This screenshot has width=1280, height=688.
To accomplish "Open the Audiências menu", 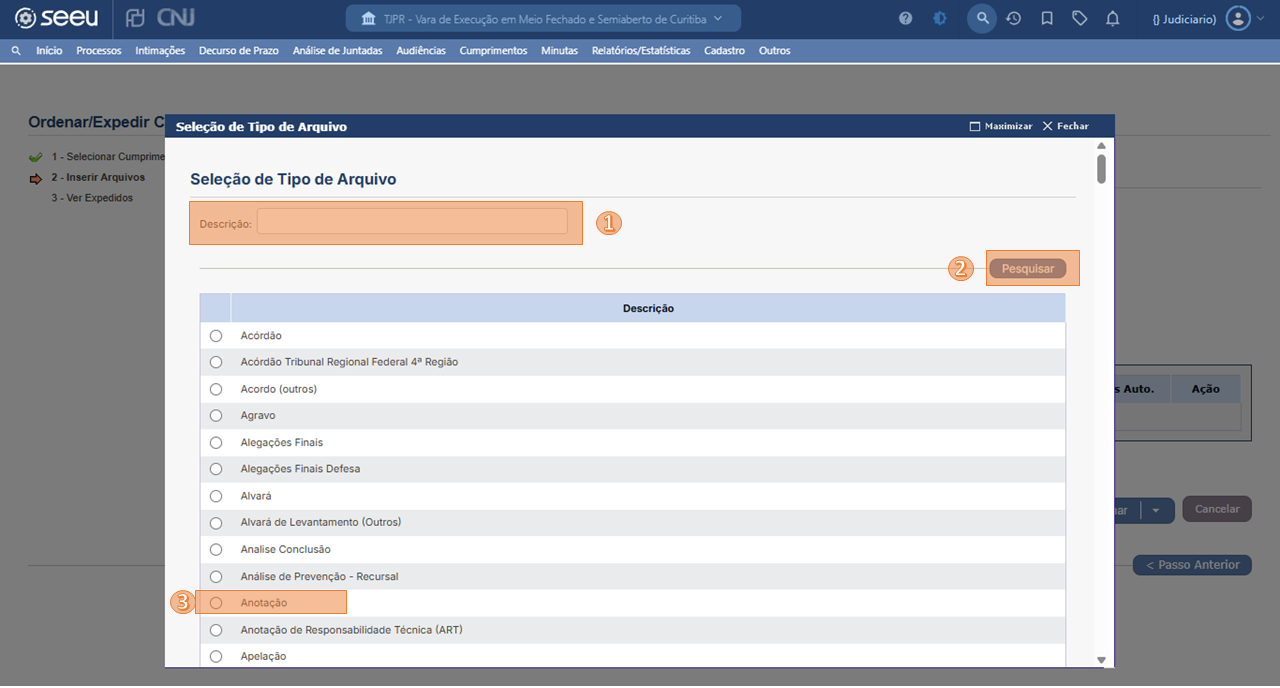I will tap(420, 51).
